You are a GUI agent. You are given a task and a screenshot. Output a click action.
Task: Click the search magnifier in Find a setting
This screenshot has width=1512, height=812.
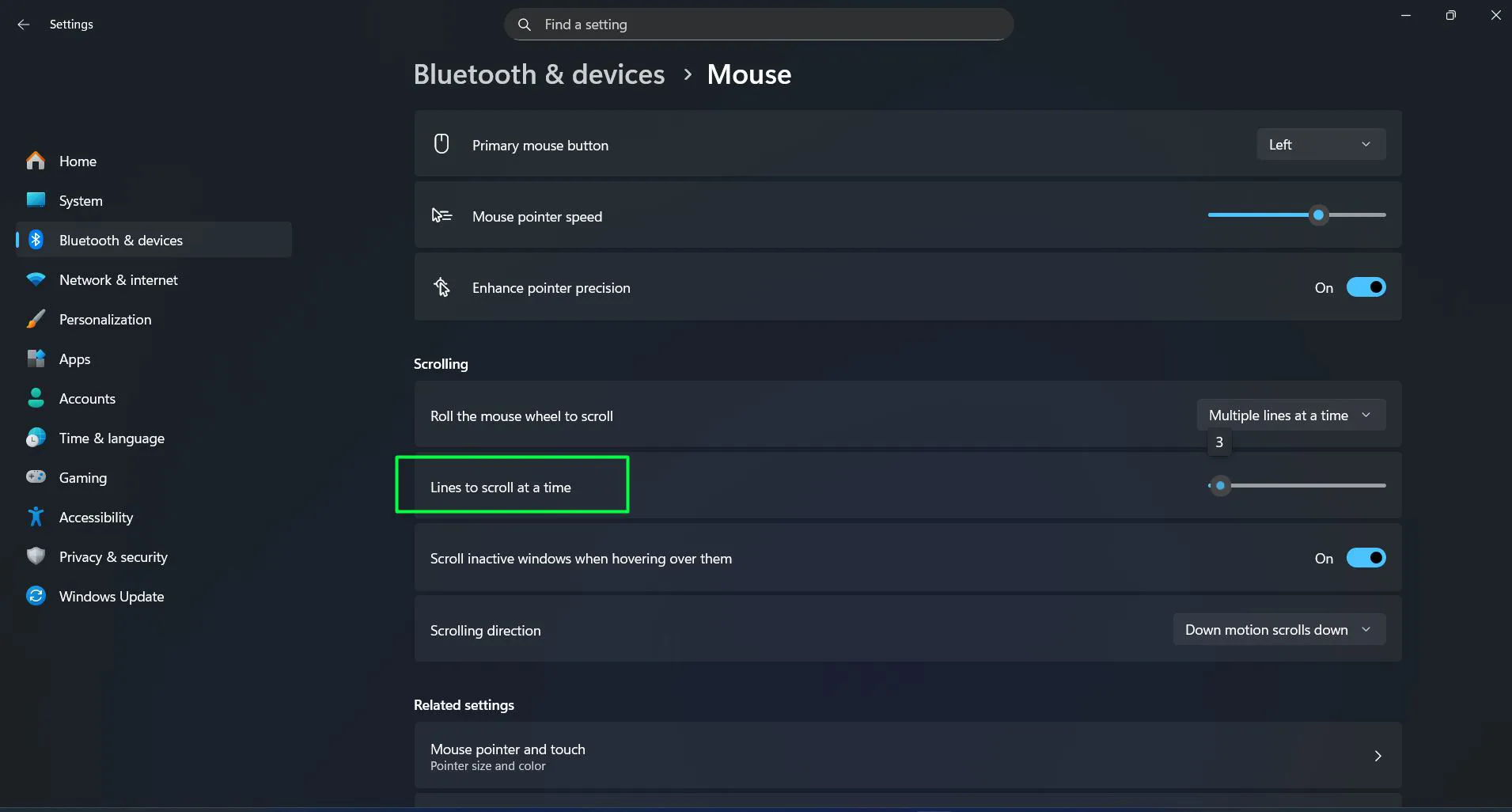coord(525,25)
